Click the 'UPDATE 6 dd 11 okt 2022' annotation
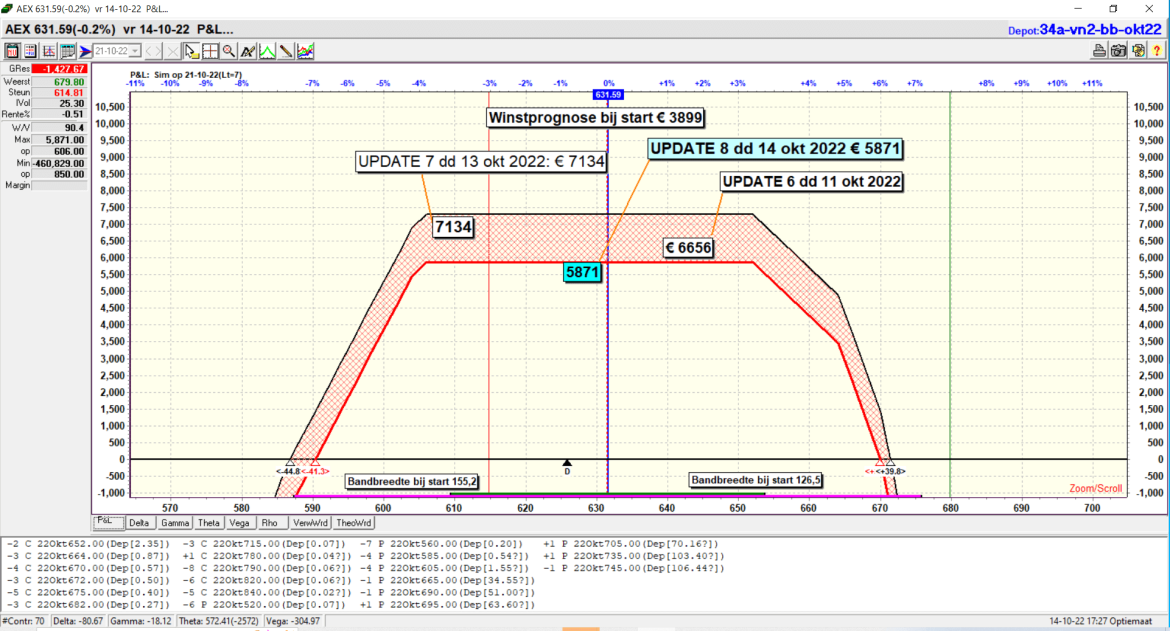 click(x=812, y=181)
